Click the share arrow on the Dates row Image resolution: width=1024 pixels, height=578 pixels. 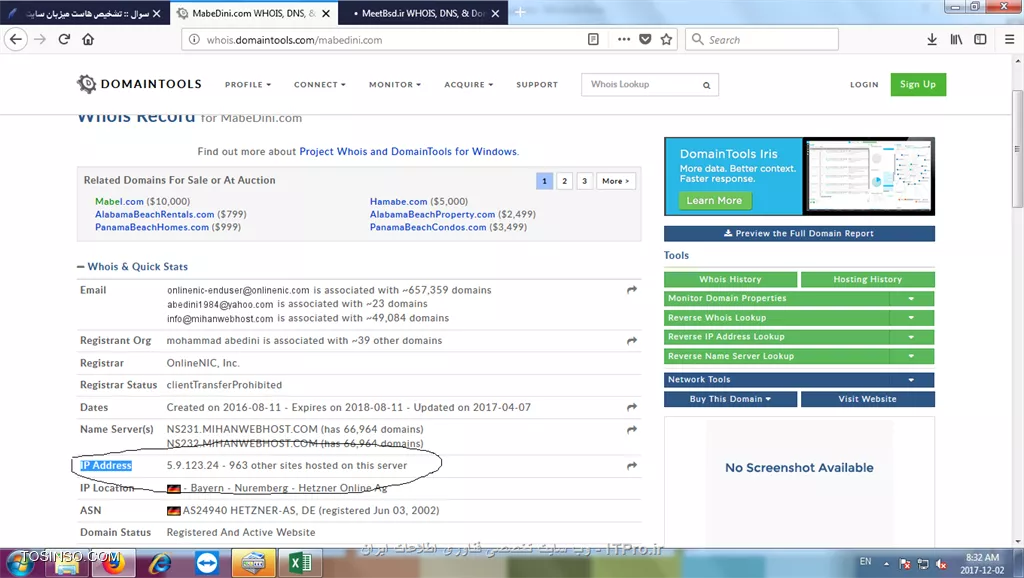click(x=632, y=408)
